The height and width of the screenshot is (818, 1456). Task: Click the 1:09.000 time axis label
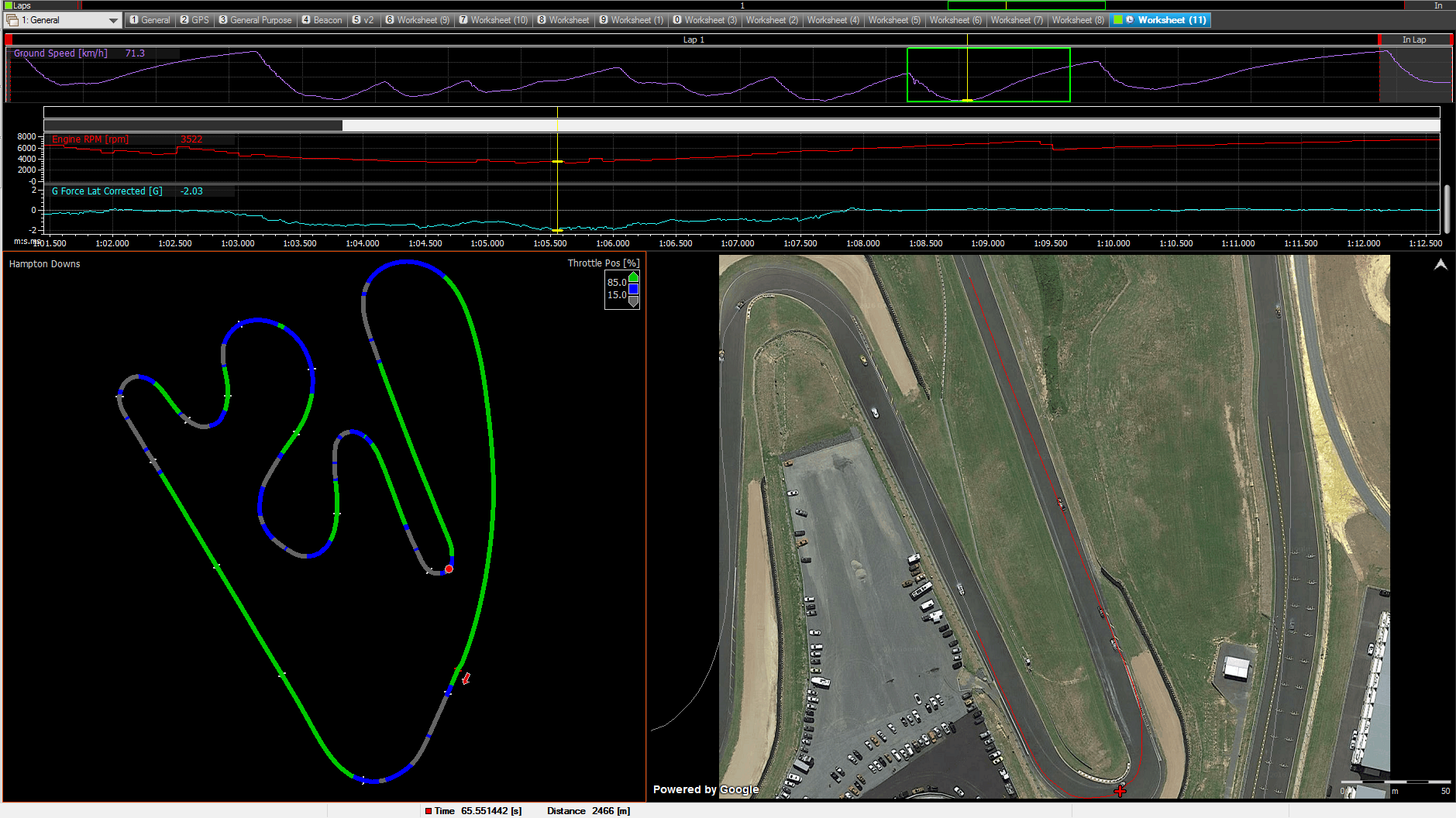[988, 243]
